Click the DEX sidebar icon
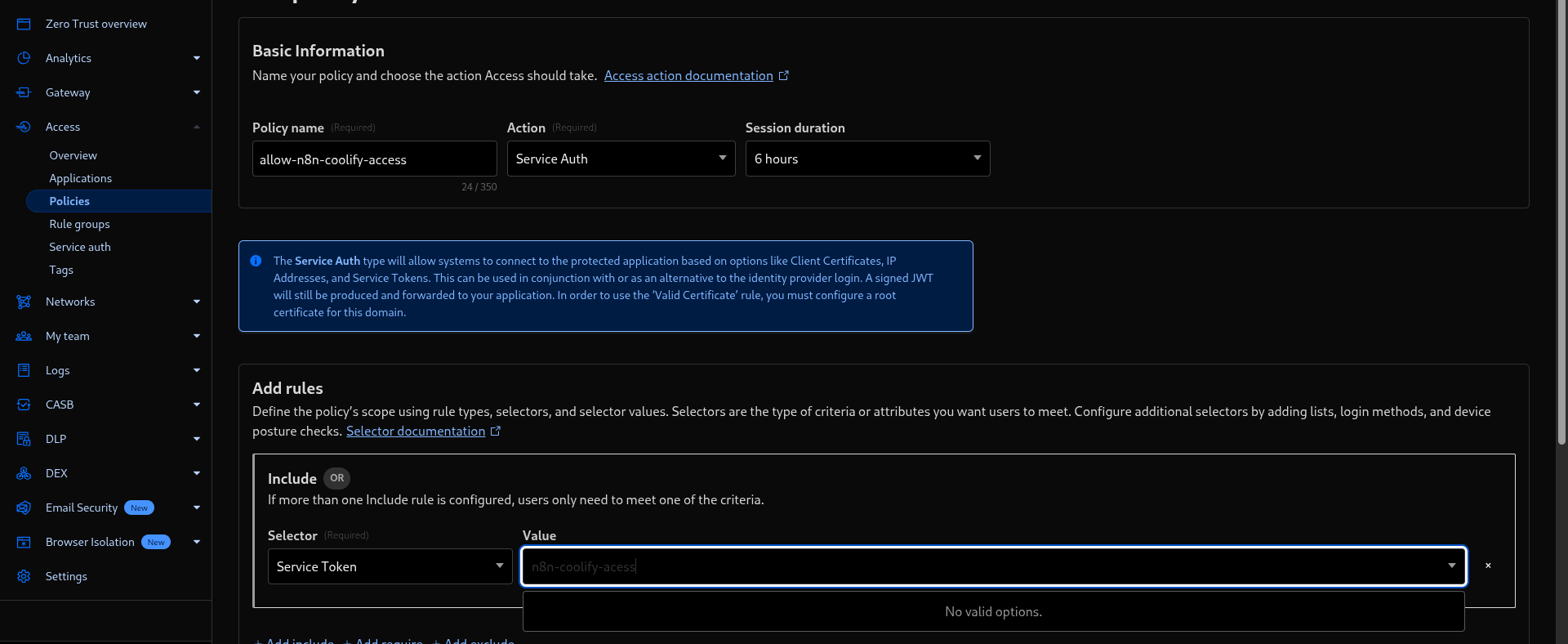This screenshot has width=1568, height=644. point(24,473)
